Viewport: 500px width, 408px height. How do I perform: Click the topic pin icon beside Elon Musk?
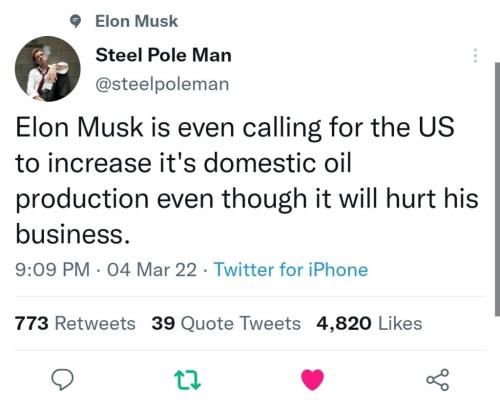tap(76, 22)
